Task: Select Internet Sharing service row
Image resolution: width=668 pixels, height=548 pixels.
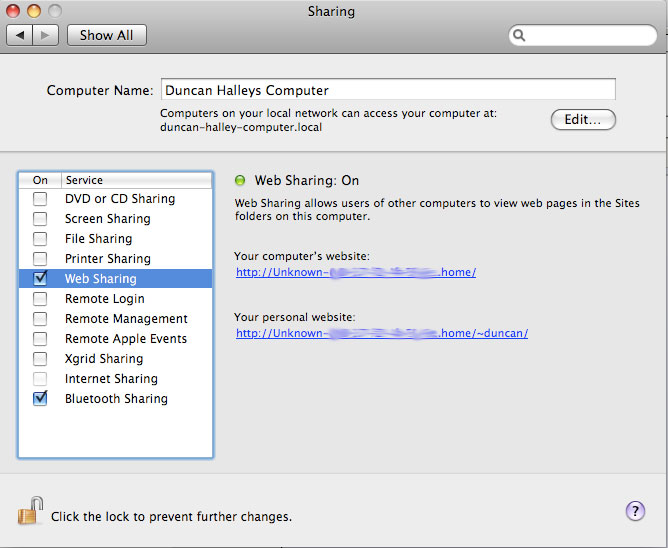Action: click(x=115, y=379)
